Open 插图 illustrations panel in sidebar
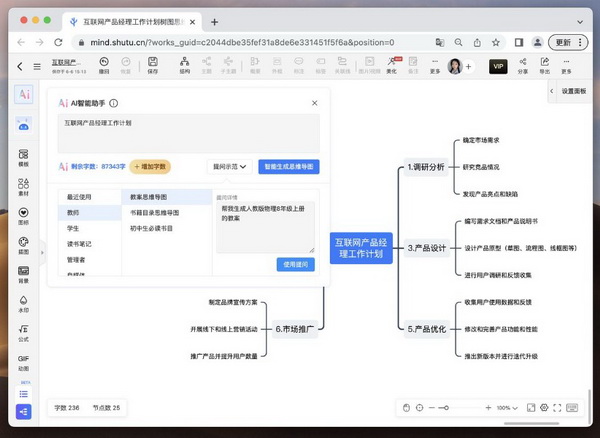Screen dimensions: 600x438 23,245
